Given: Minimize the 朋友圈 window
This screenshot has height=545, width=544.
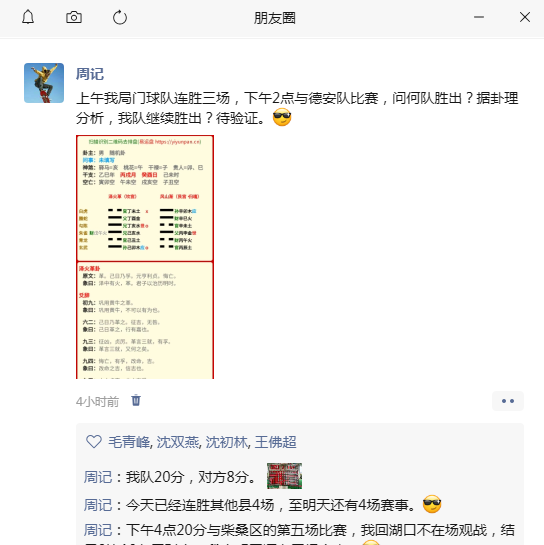Looking at the screenshot, I should click(x=479, y=17).
